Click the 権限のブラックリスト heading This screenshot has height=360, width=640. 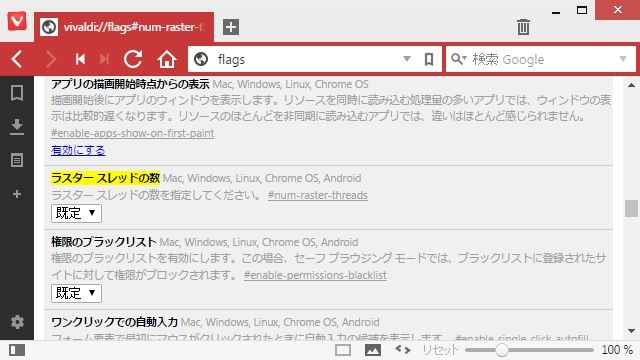click(104, 242)
